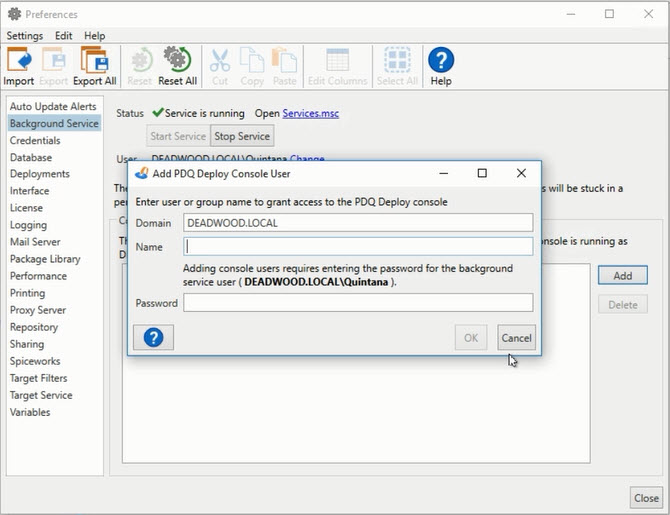This screenshot has height=515, width=670.
Task: Click inside the Password field
Action: 358,303
